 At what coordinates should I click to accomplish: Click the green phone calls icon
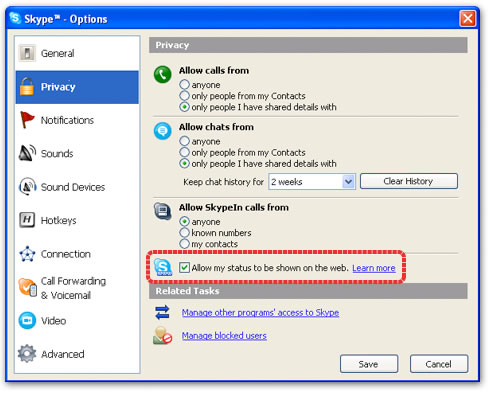coord(163,74)
